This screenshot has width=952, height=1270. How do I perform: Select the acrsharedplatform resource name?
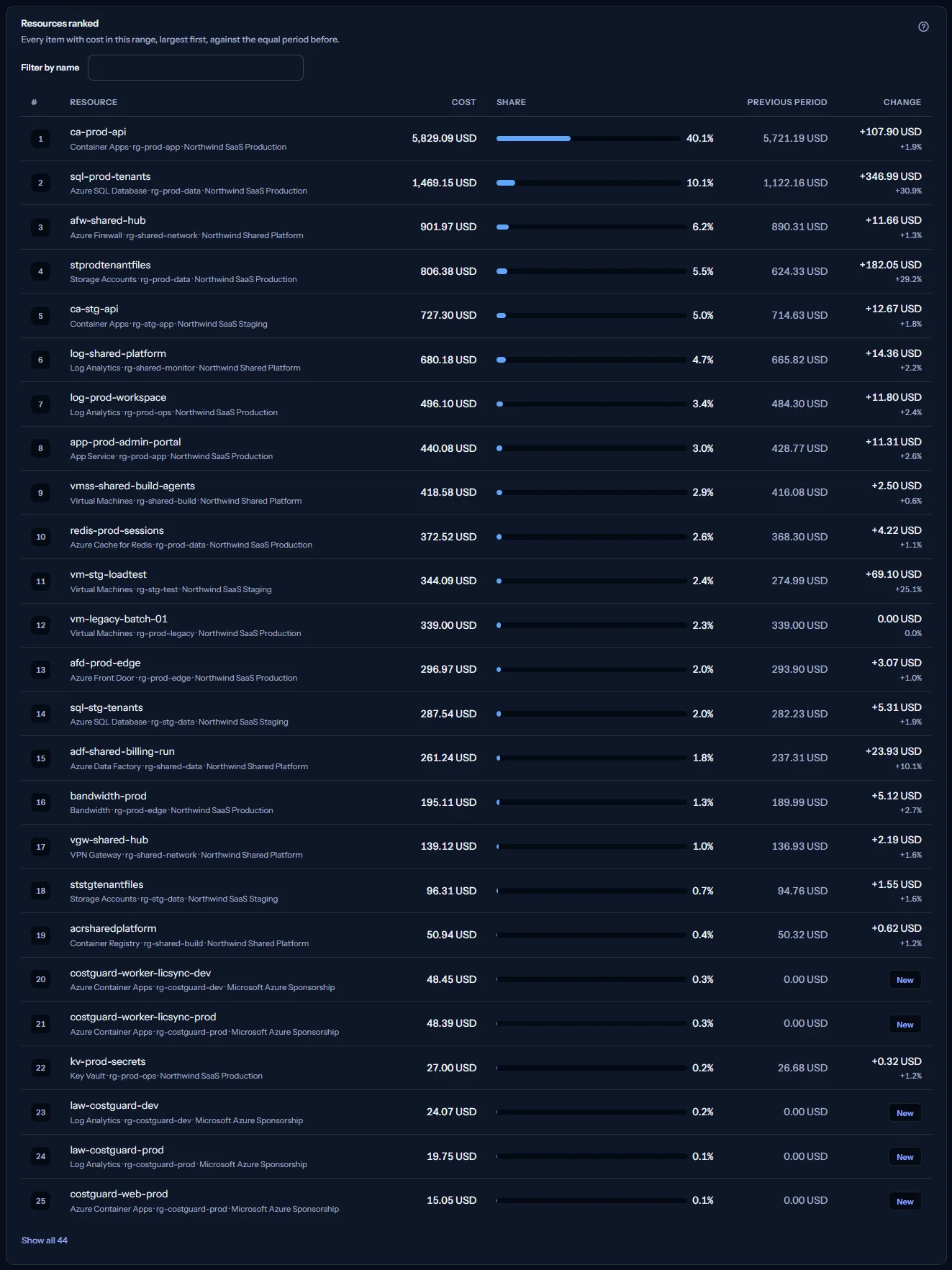113,928
